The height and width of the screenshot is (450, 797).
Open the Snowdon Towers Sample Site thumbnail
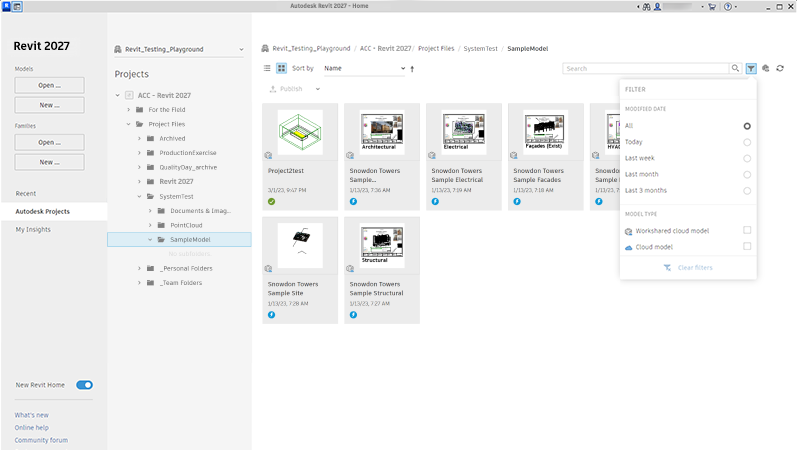300,246
